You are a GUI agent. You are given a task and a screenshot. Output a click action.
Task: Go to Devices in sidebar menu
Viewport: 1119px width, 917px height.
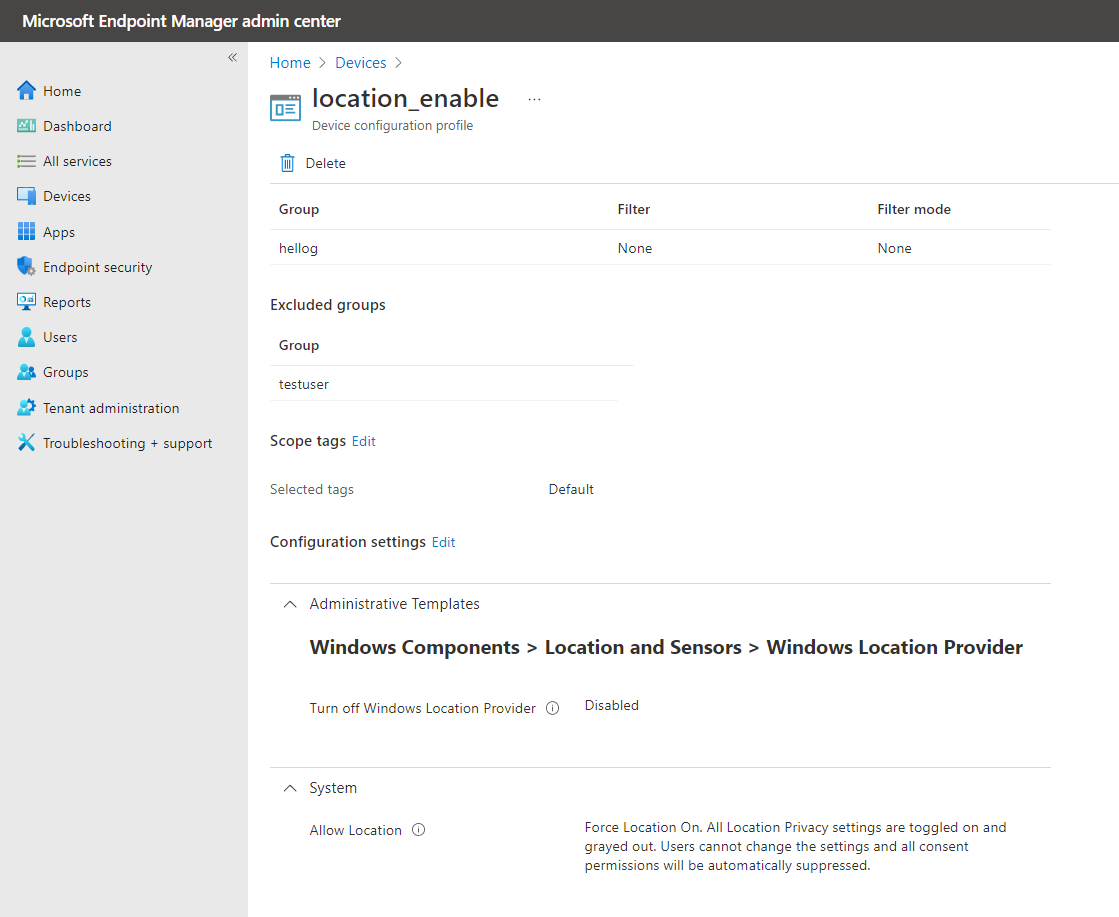[x=66, y=196]
